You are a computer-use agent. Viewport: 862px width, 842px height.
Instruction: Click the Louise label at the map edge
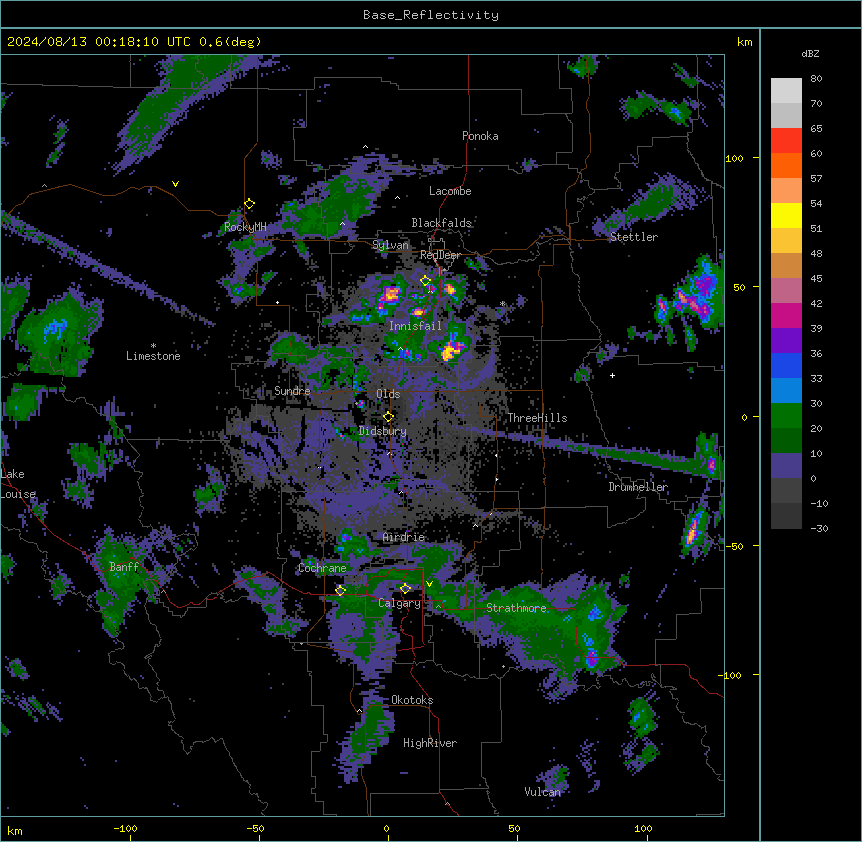point(18,494)
